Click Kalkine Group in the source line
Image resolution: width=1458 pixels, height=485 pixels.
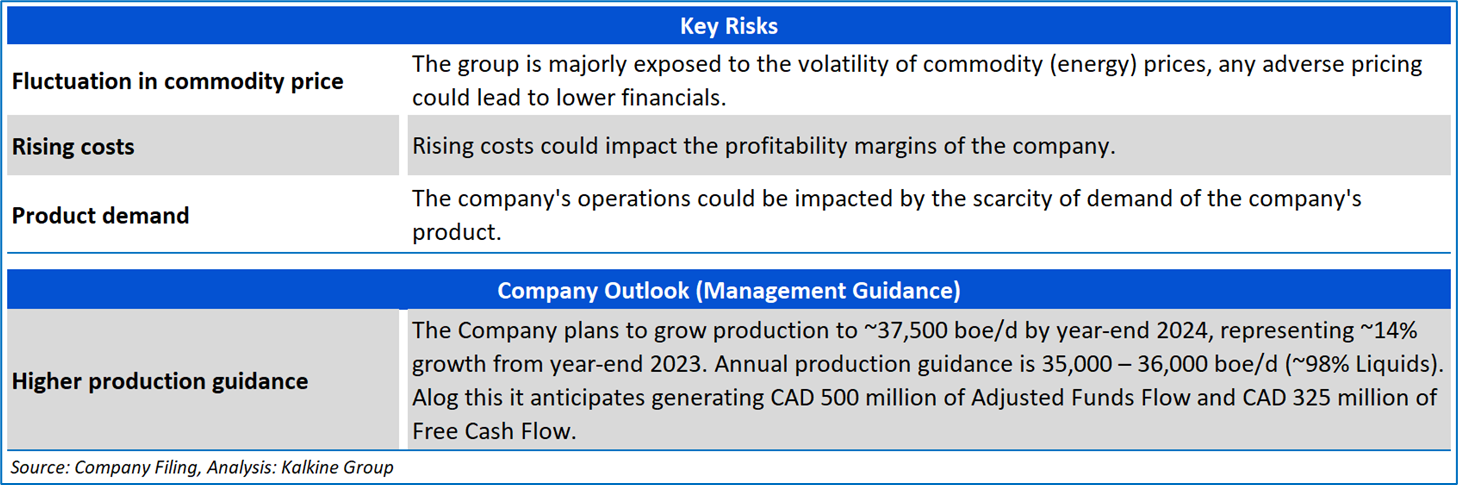point(334,467)
